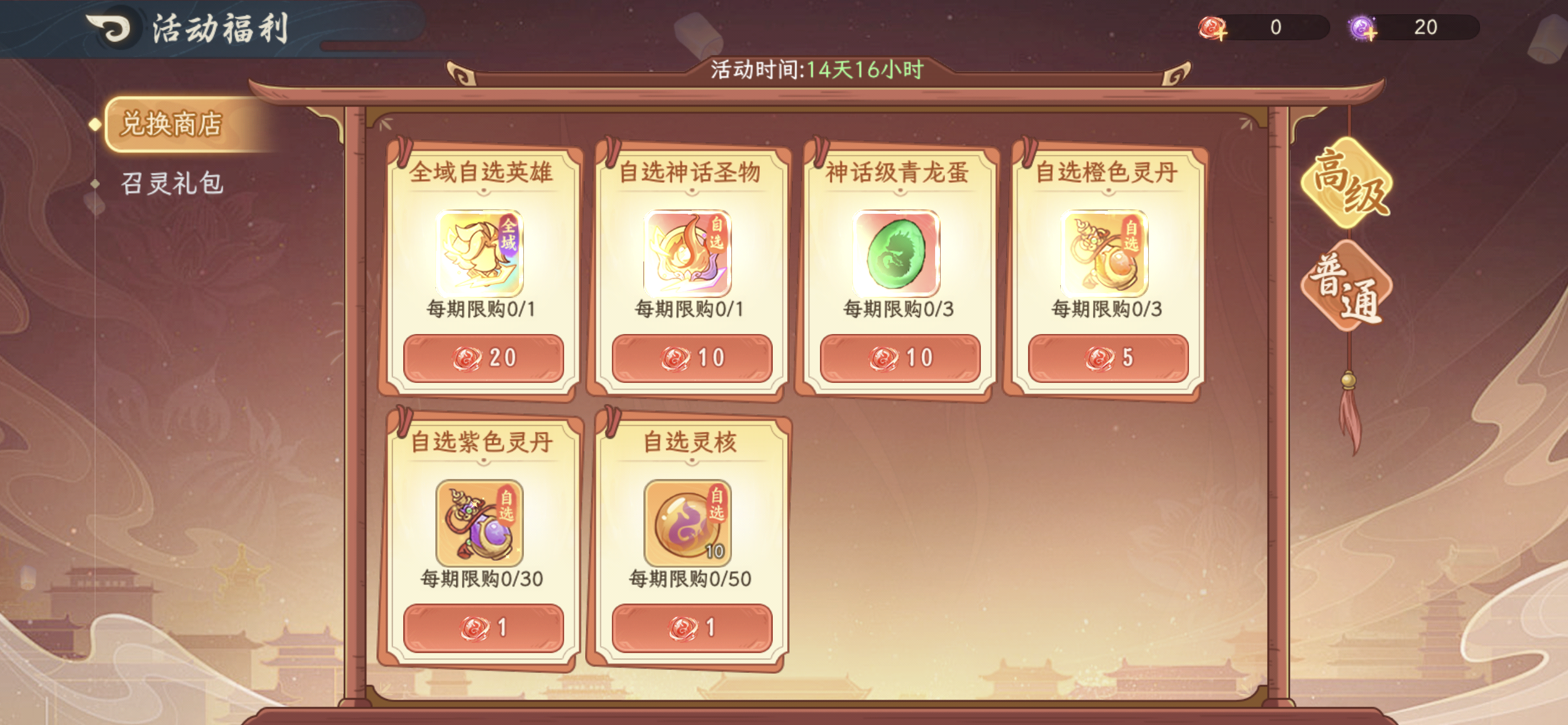This screenshot has width=1568, height=725.
Task: Buy 自选紫色灵丹 for 1 rose
Action: coord(484,628)
